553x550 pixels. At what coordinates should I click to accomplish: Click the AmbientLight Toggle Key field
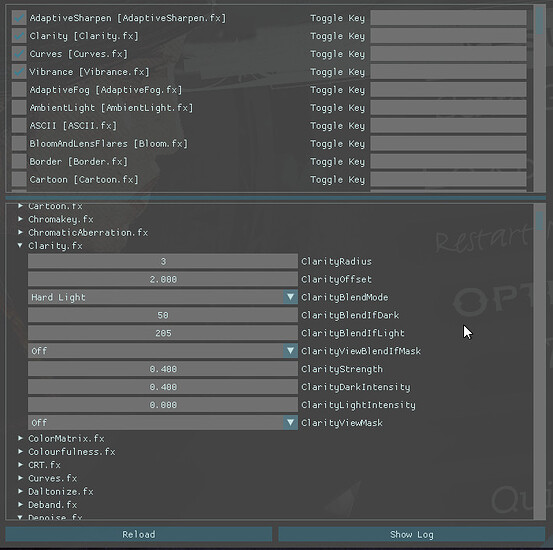point(448,108)
